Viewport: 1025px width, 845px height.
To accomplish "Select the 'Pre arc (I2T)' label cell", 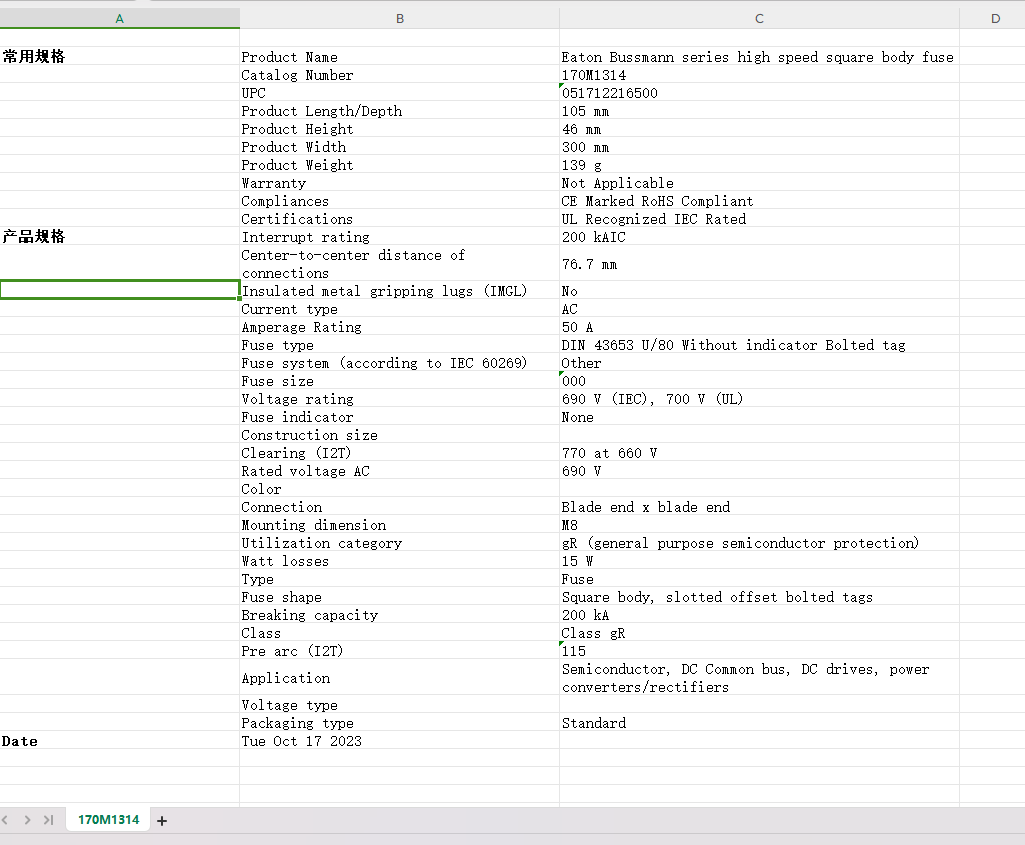I will [399, 650].
